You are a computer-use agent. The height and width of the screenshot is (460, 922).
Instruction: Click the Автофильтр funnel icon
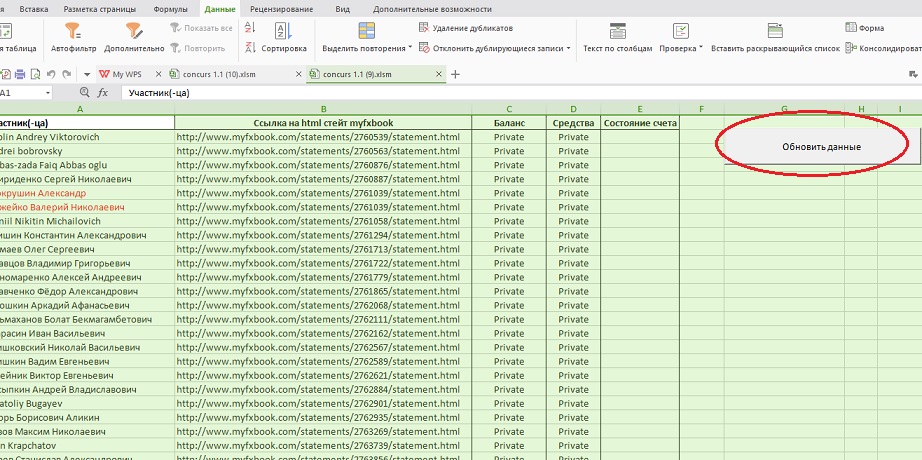[73, 31]
